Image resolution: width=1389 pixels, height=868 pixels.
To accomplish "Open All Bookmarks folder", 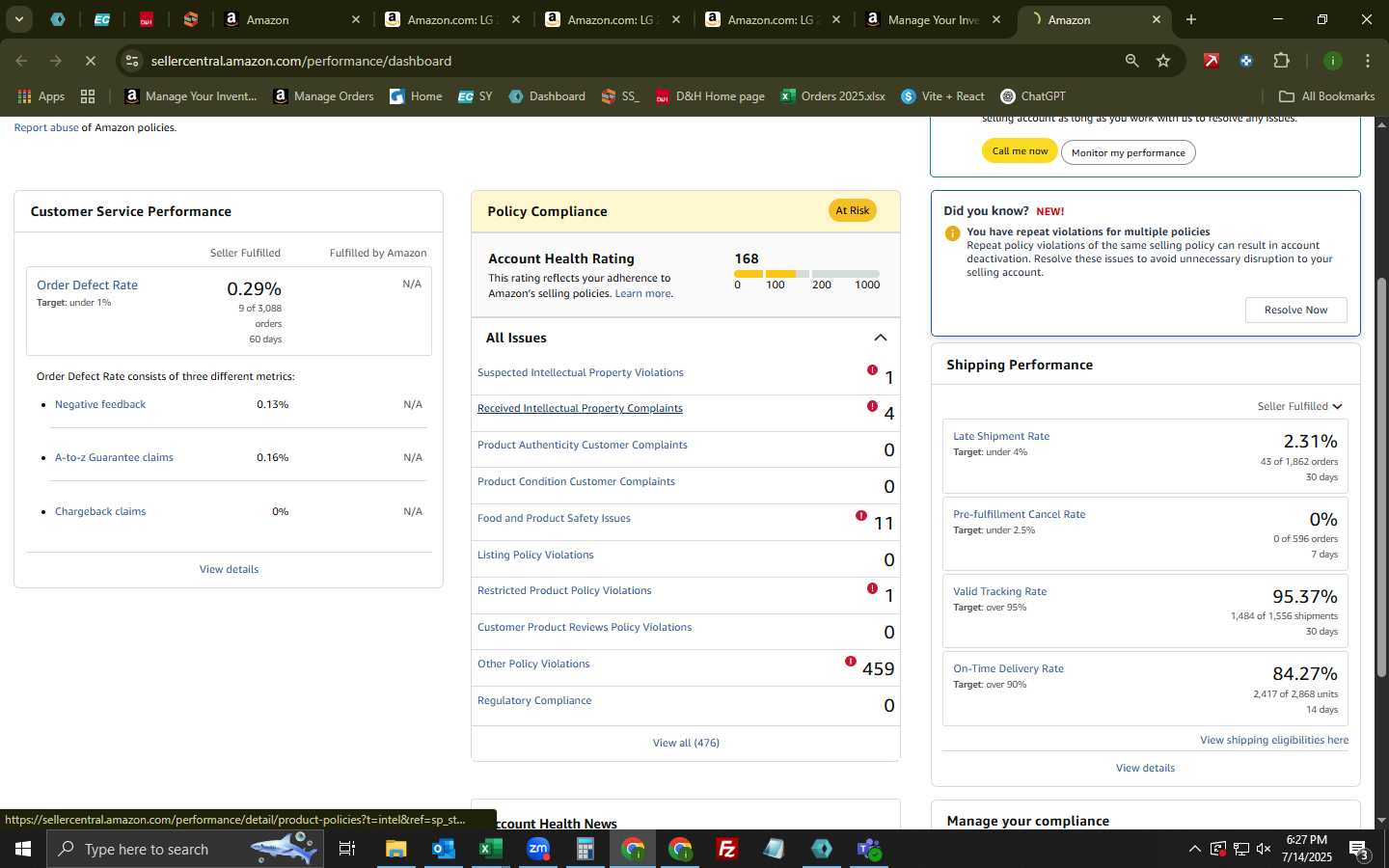I will pos(1326,96).
